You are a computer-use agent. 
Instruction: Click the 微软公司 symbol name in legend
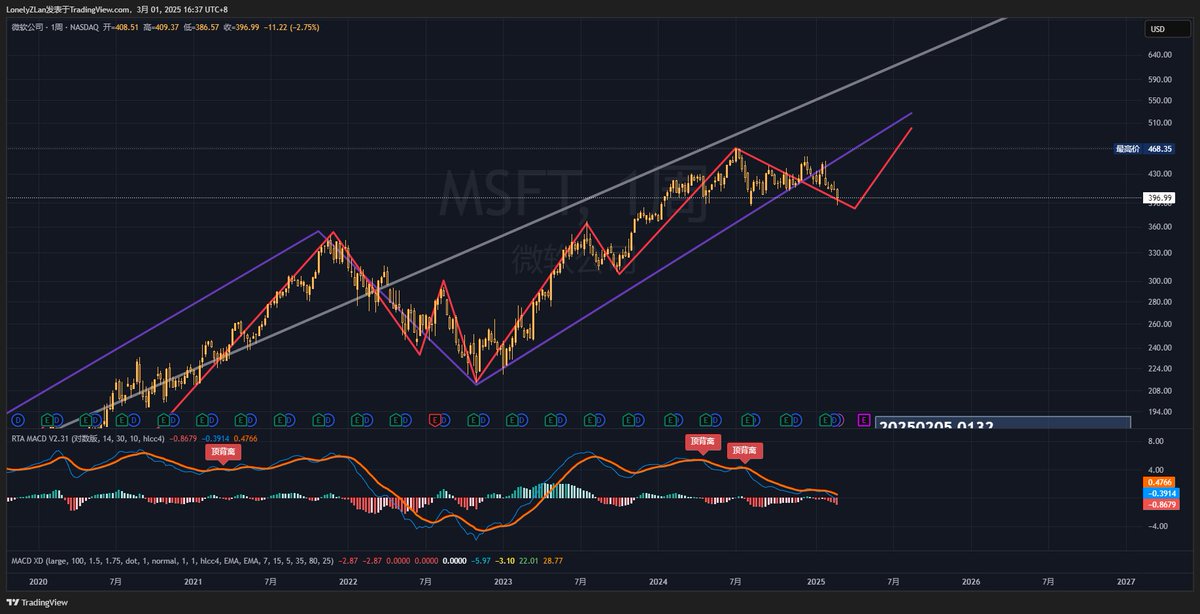pyautogui.click(x=28, y=27)
